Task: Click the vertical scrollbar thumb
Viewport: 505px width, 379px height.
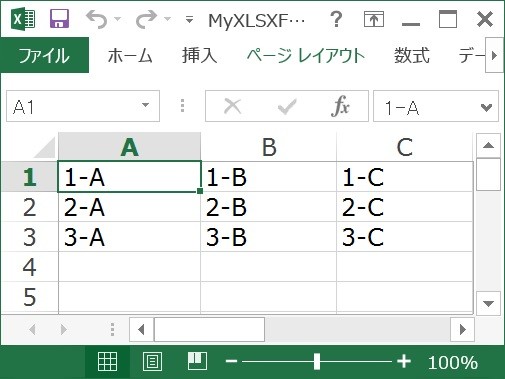Action: (488, 174)
